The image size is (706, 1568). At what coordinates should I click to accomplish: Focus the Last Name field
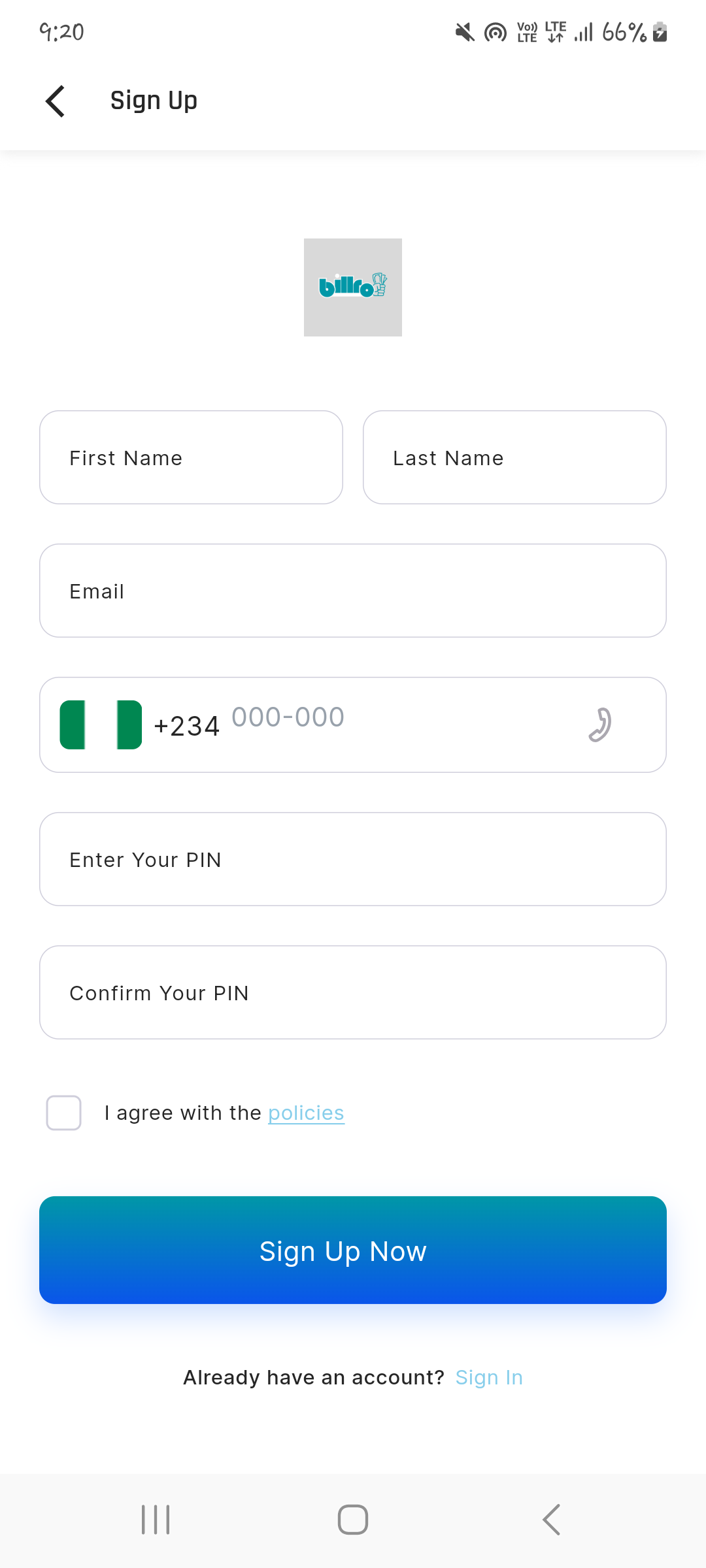coord(514,457)
